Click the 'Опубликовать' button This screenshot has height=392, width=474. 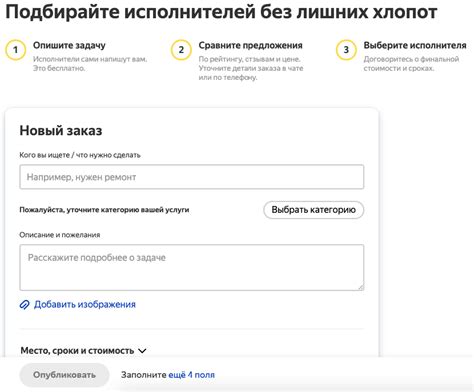click(64, 375)
